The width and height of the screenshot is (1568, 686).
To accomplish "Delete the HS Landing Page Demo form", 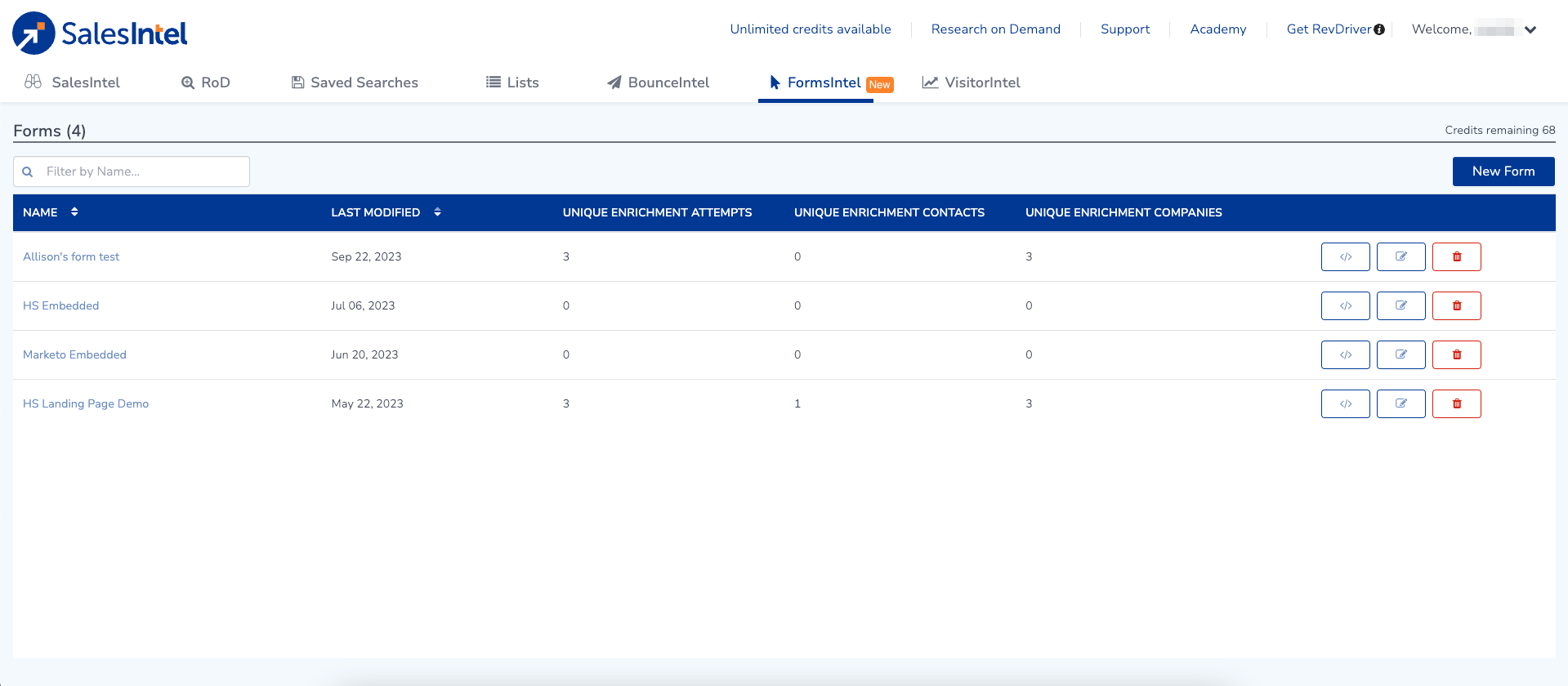I will tap(1456, 403).
